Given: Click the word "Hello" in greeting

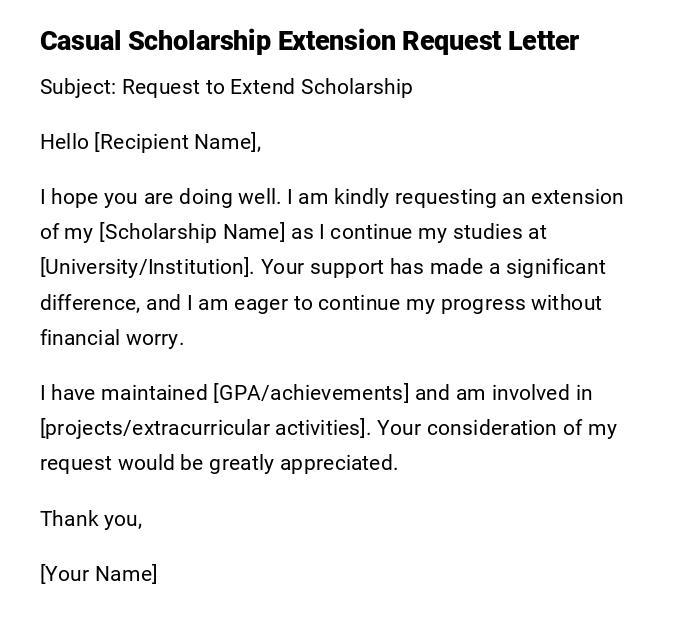Looking at the screenshot, I should click(x=65, y=142).
